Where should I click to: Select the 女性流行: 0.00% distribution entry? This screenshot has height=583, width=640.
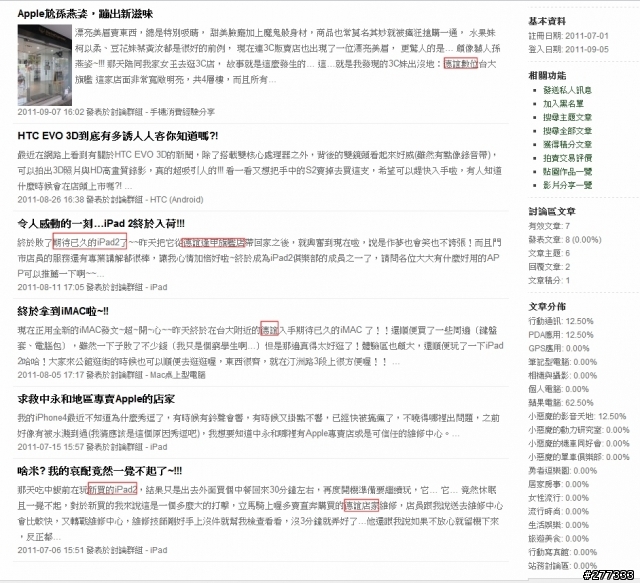(x=558, y=498)
